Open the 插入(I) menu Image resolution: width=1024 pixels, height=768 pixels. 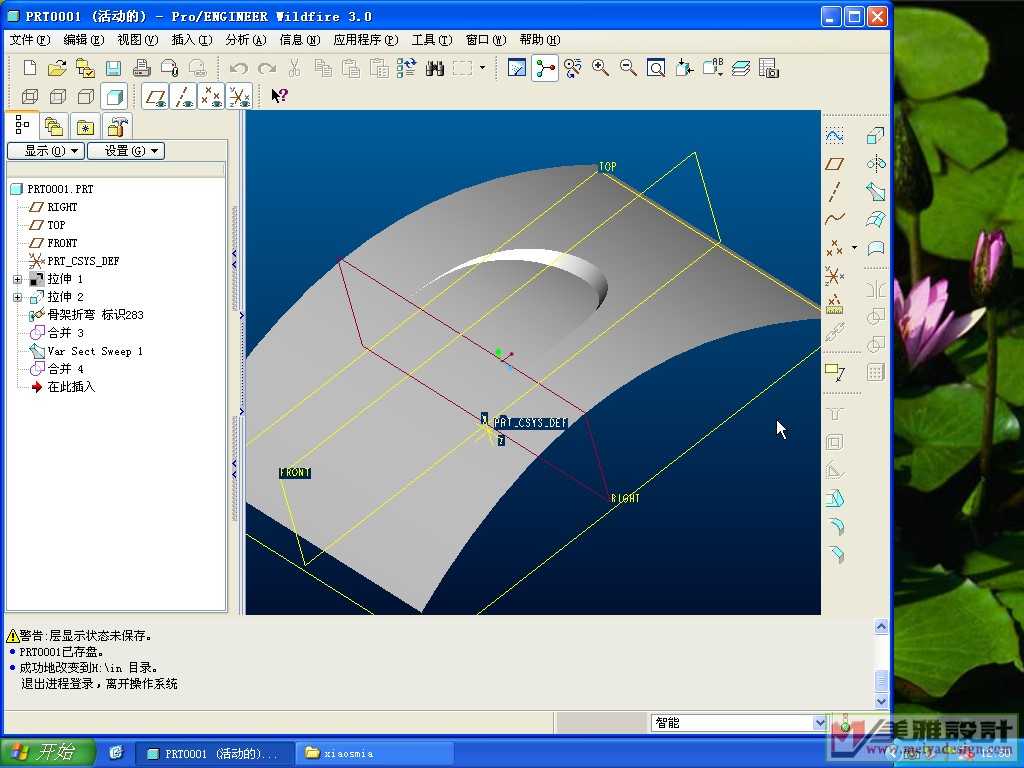click(192, 40)
